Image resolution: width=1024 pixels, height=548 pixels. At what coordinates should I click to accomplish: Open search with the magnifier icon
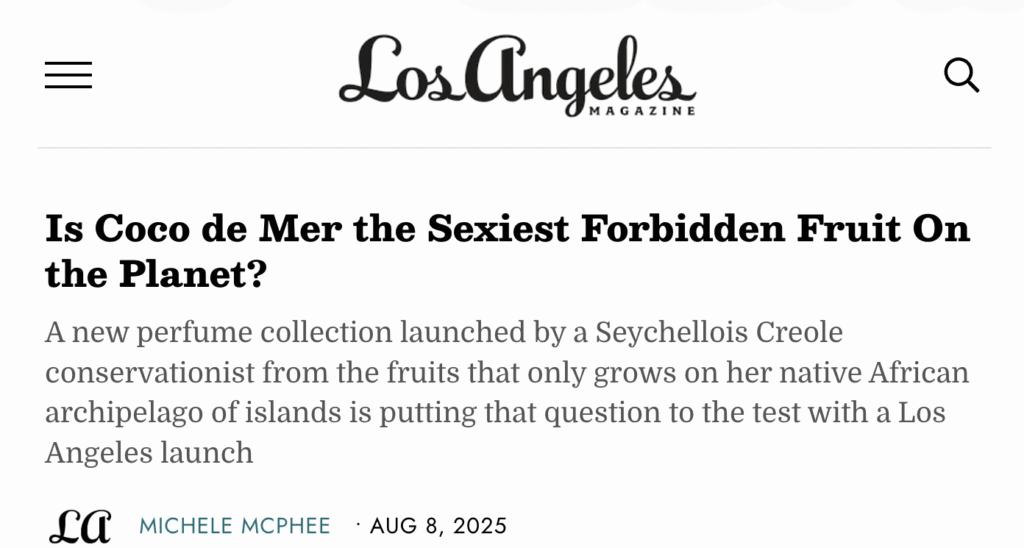(x=961, y=75)
